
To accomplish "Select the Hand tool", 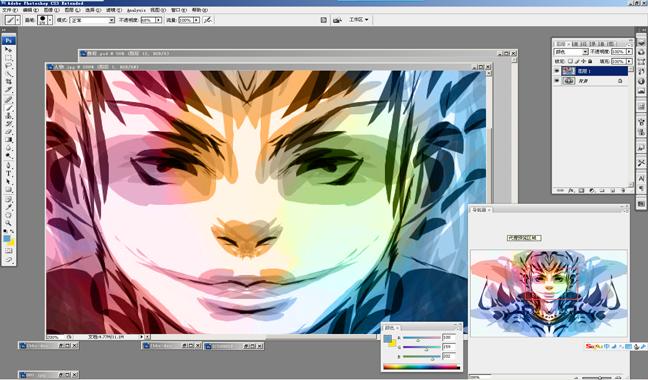I will pos(8,215).
